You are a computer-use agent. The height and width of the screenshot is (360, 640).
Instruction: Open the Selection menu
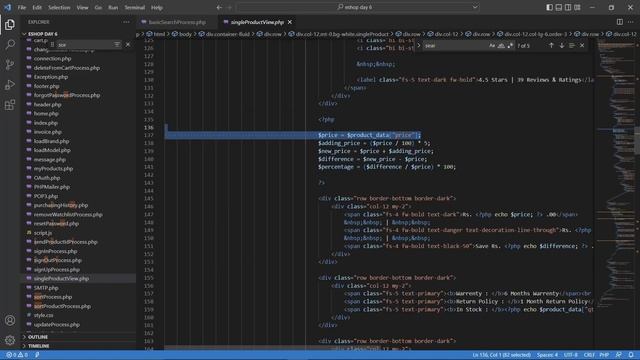coord(59,7)
